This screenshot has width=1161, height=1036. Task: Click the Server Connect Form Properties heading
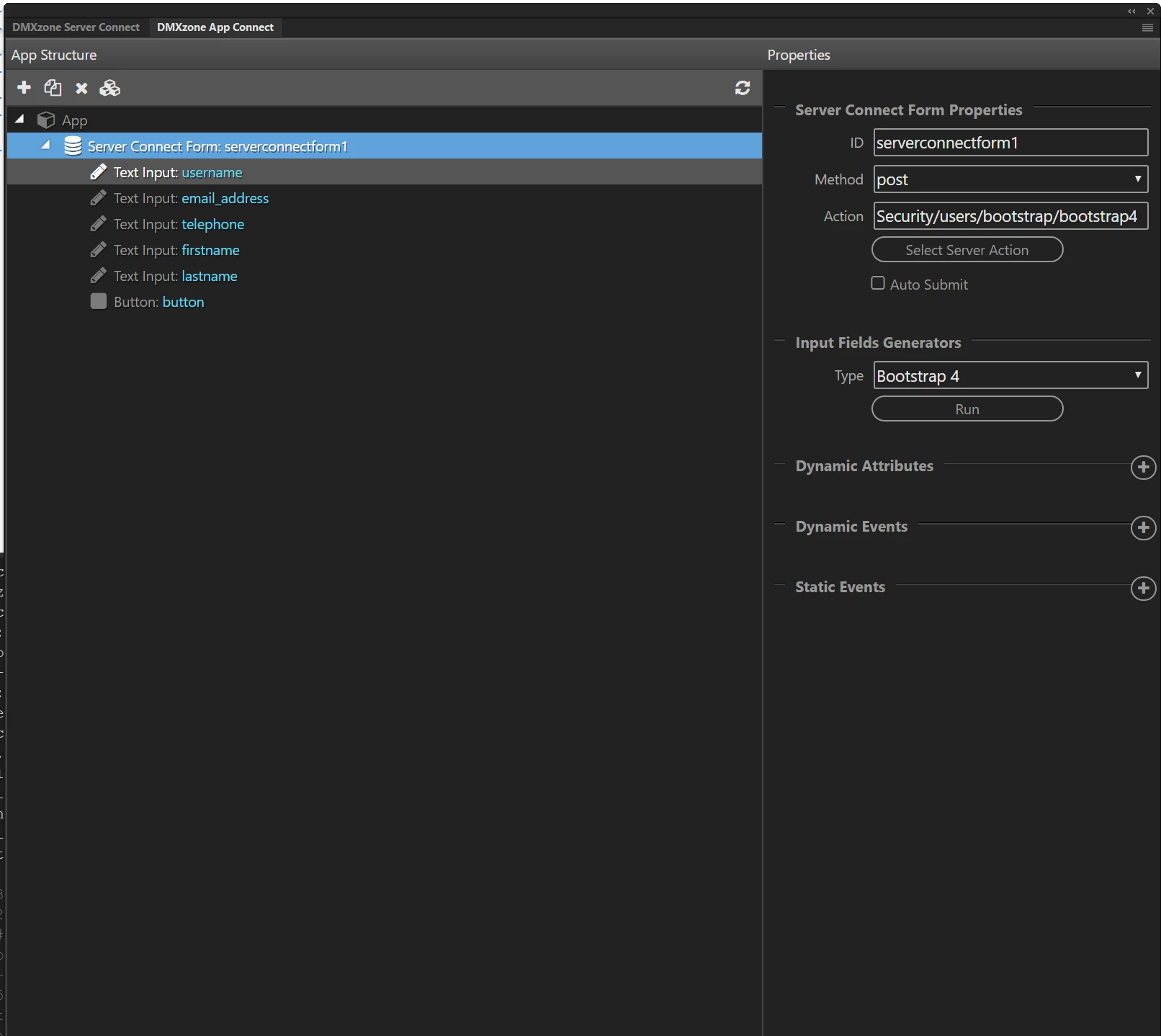point(908,110)
